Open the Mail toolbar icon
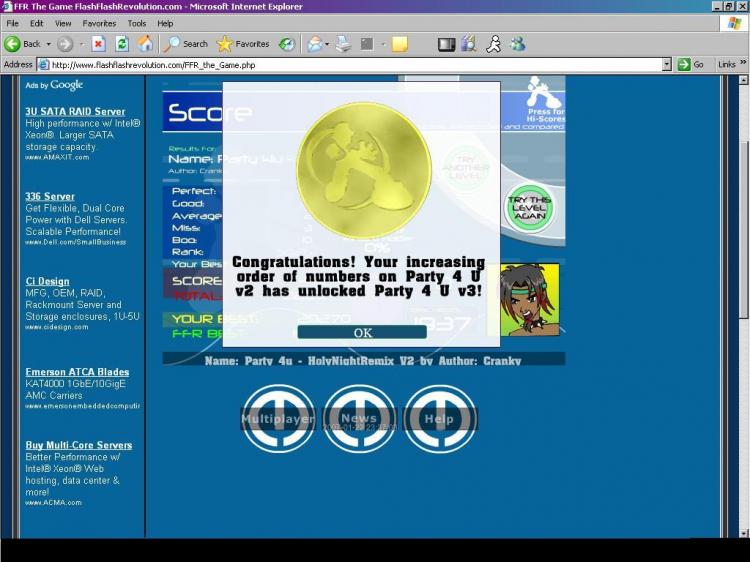Screen dimensions: 750x562 (x=315, y=44)
